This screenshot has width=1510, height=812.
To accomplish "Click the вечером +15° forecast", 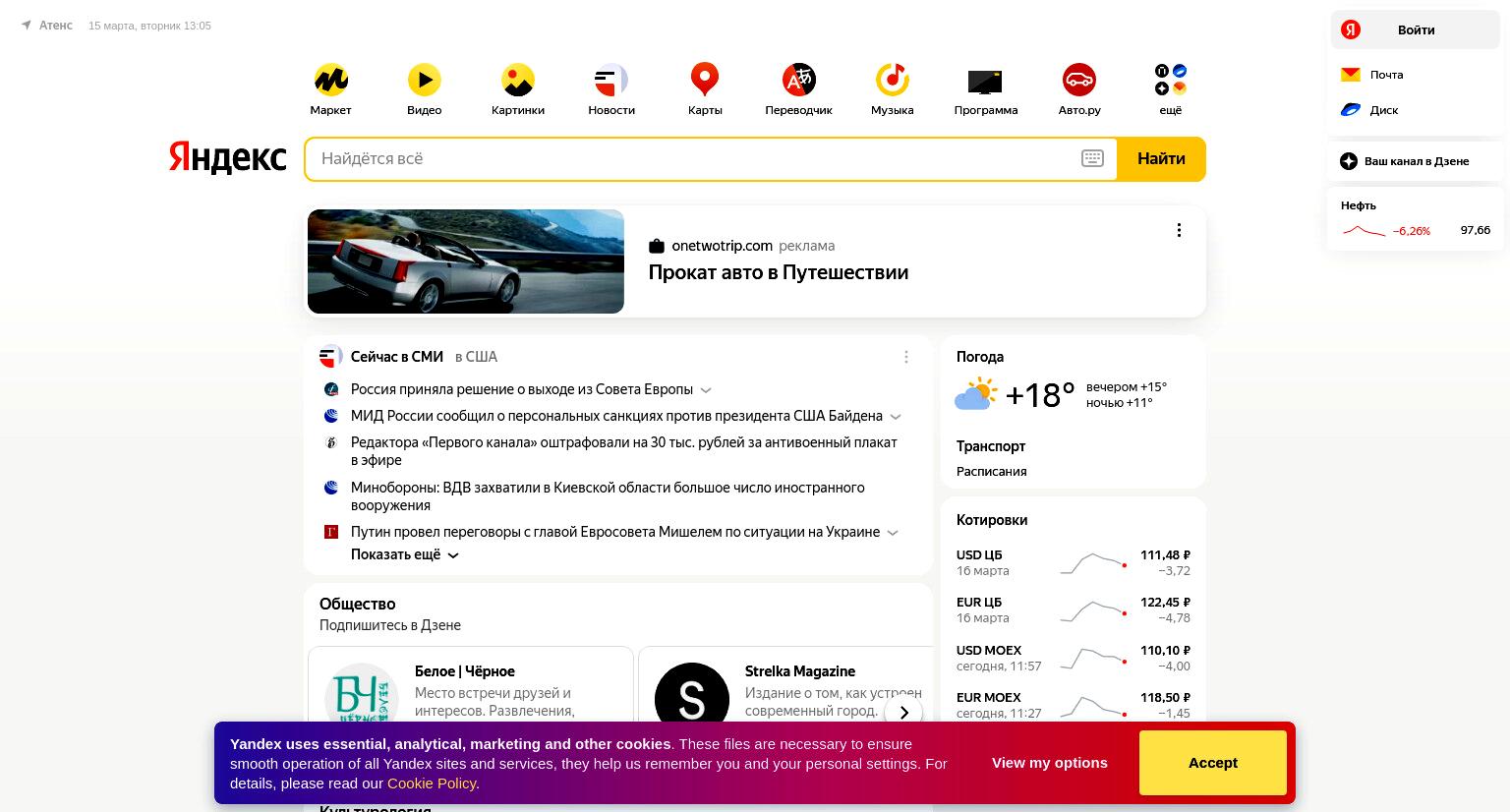I will pyautogui.click(x=1127, y=387).
